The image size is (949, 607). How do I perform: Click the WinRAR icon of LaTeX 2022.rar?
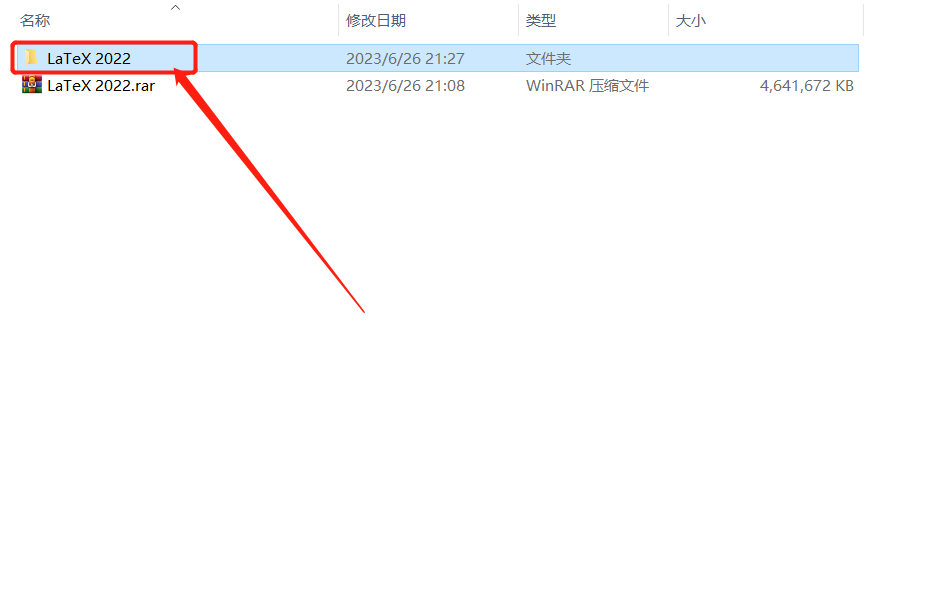click(31, 85)
